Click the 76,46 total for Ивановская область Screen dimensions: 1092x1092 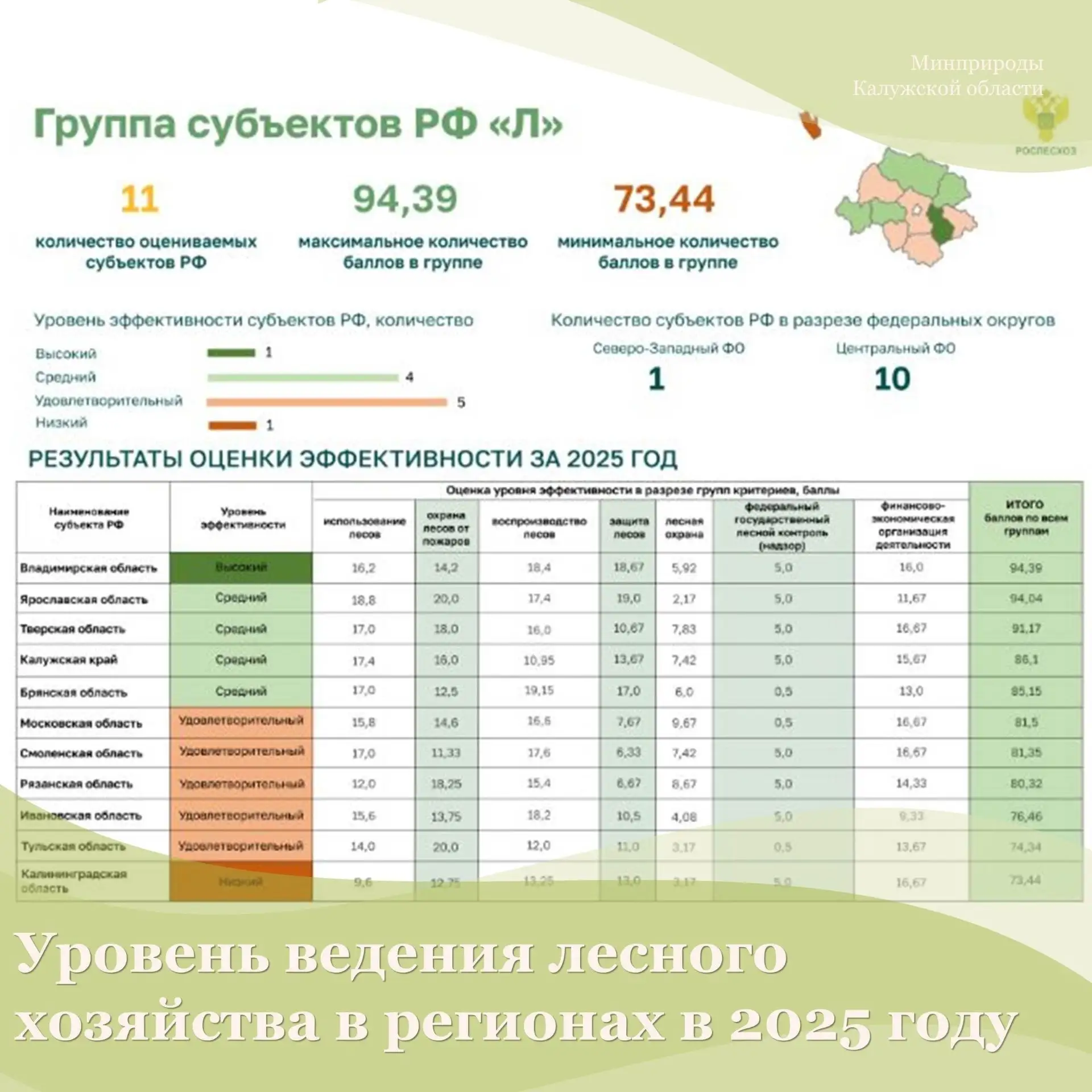(x=1025, y=816)
